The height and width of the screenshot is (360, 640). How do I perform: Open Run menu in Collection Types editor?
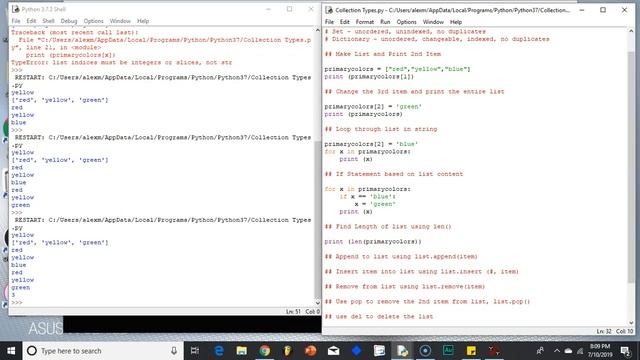385,22
